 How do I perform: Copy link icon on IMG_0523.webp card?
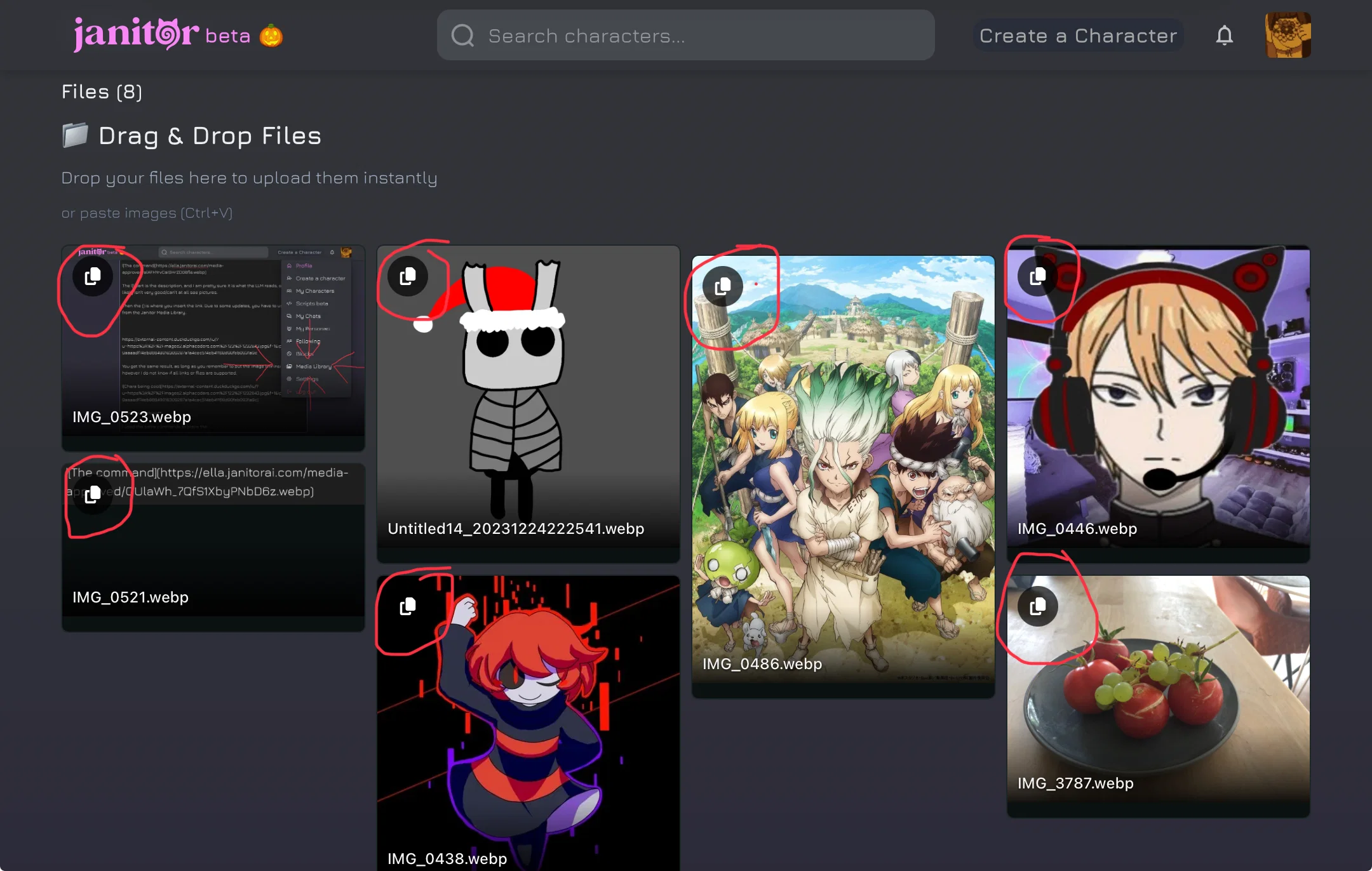pos(93,276)
